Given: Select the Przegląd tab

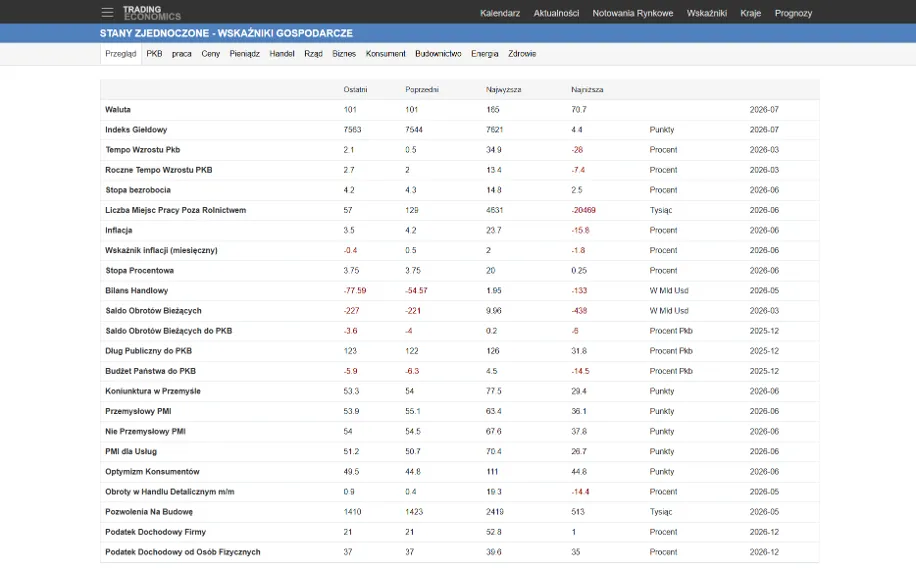Looking at the screenshot, I should [121, 54].
